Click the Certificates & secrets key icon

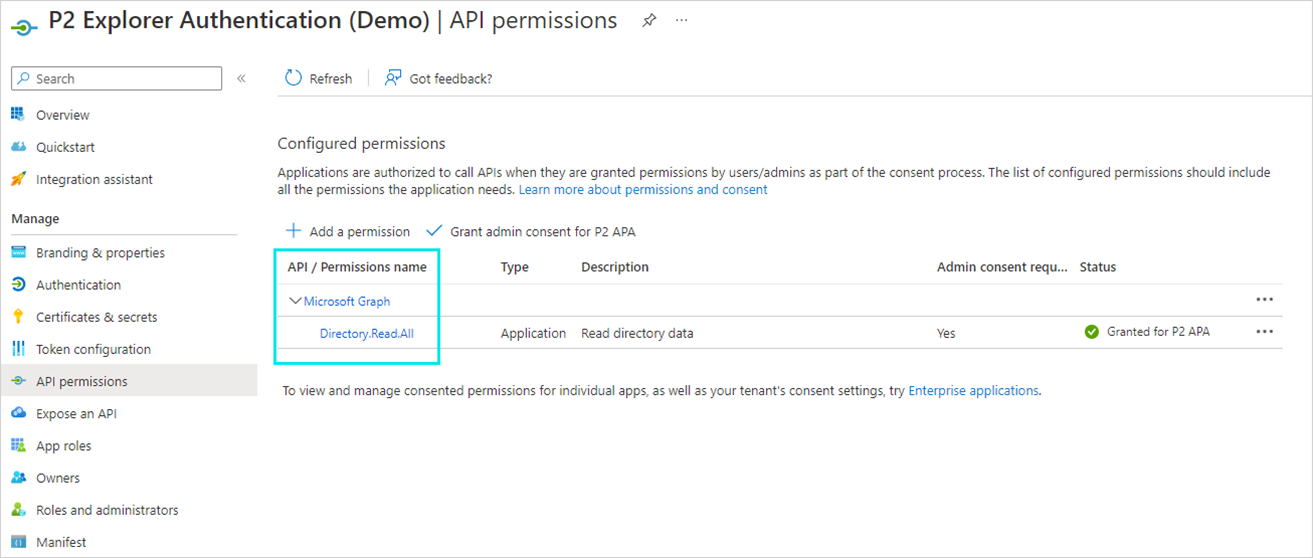[18, 317]
